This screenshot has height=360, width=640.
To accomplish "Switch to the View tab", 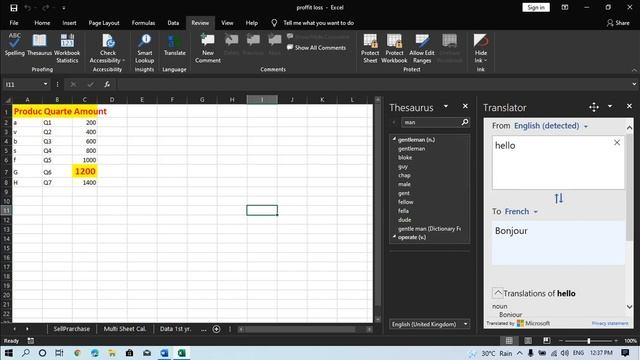I will tap(227, 23).
